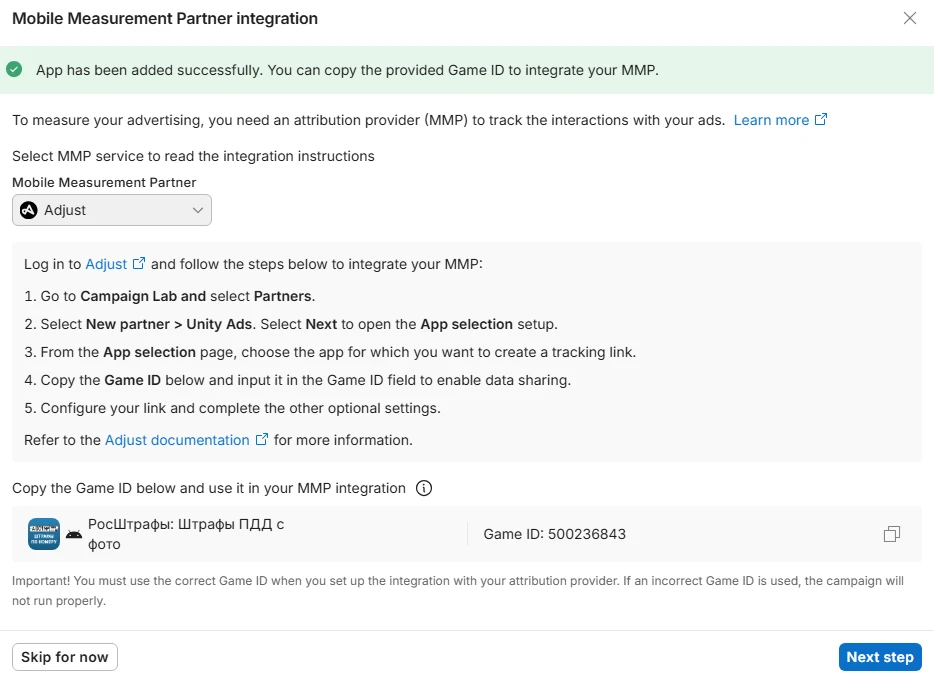Viewport: 934px width, 675px height.
Task: Click external link icon beside Learn more
Action: click(x=821, y=119)
